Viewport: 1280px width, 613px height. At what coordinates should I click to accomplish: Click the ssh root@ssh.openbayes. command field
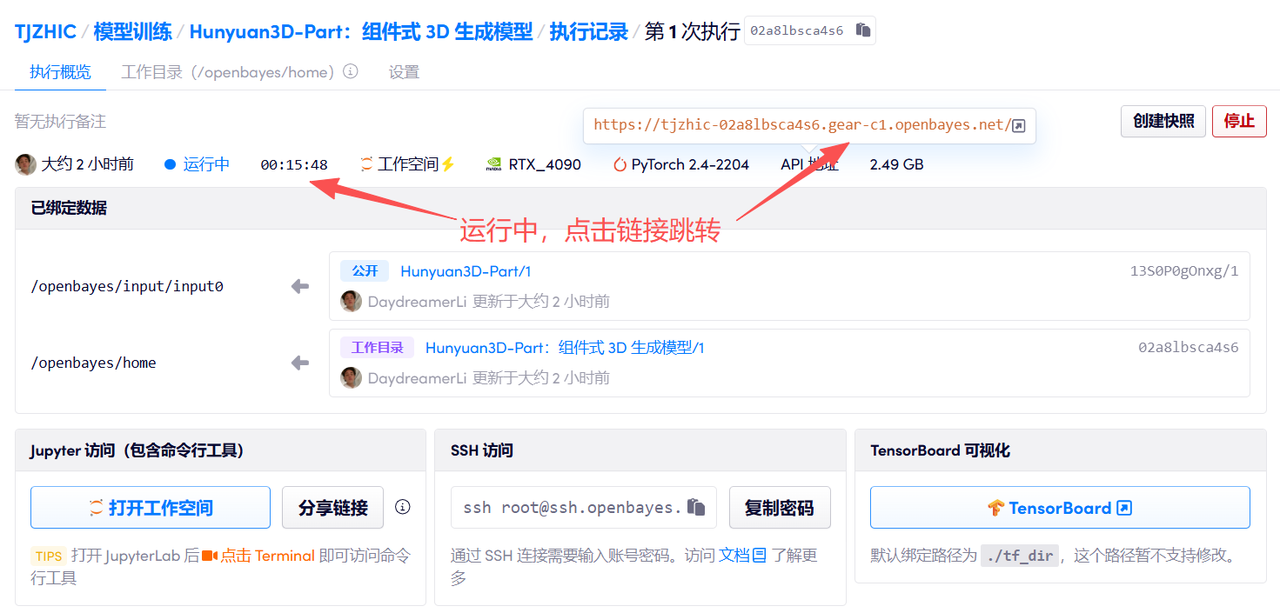click(584, 507)
